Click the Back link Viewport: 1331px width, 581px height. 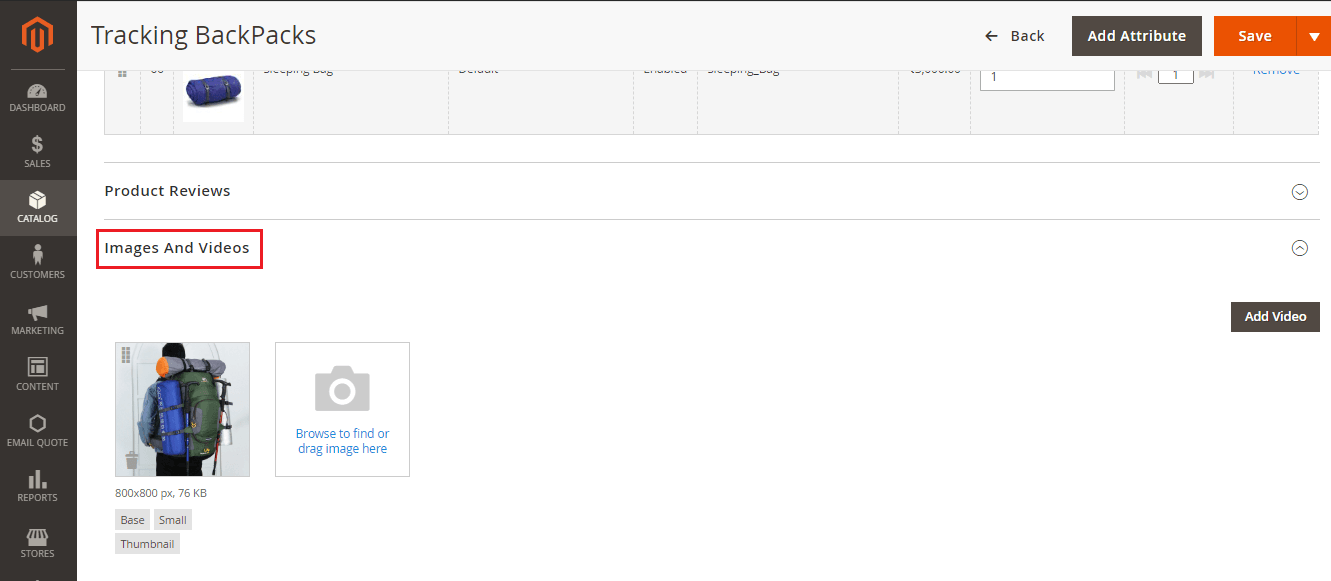(1014, 36)
